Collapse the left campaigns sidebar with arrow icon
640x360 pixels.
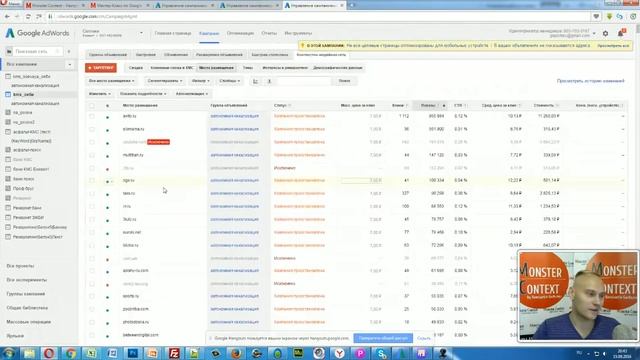69,51
